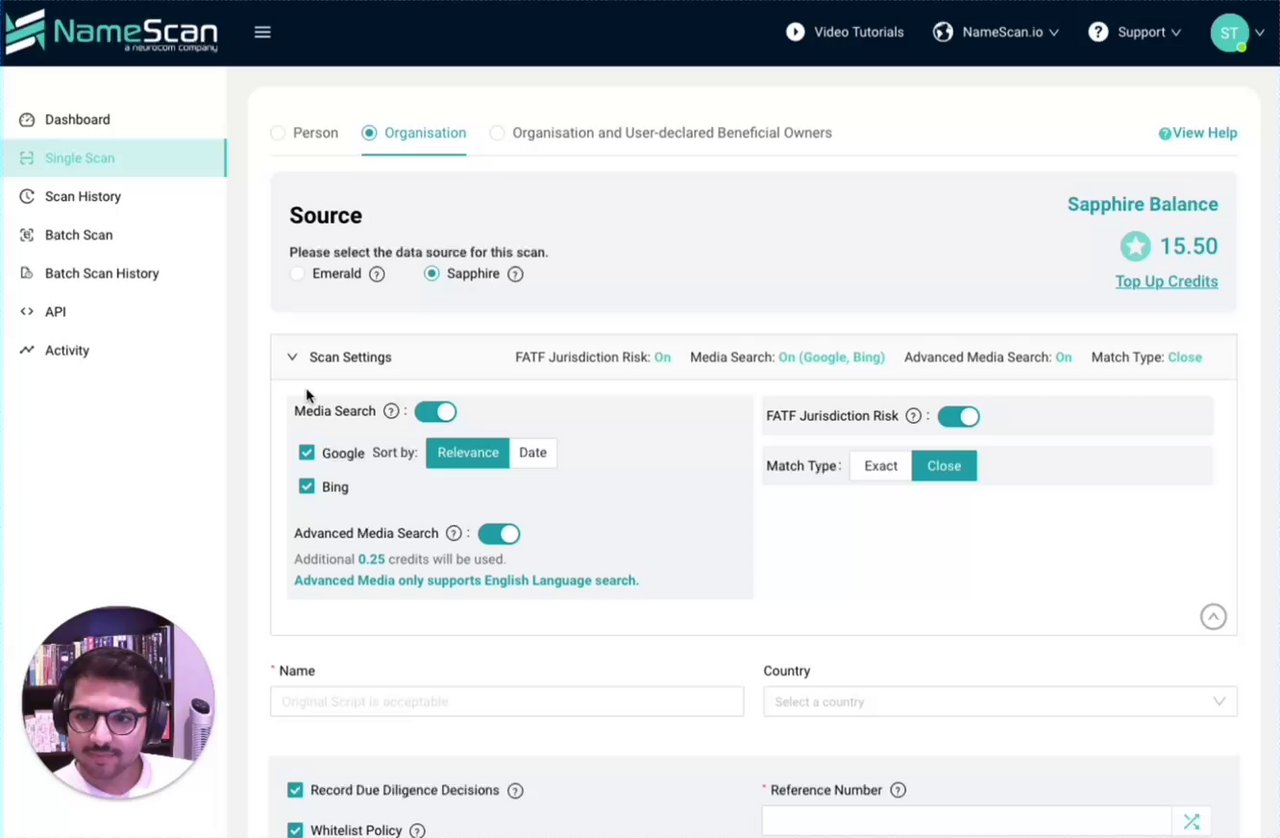This screenshot has width=1280, height=838.
Task: Uncheck Record Due Diligence Decisions
Action: 295,790
